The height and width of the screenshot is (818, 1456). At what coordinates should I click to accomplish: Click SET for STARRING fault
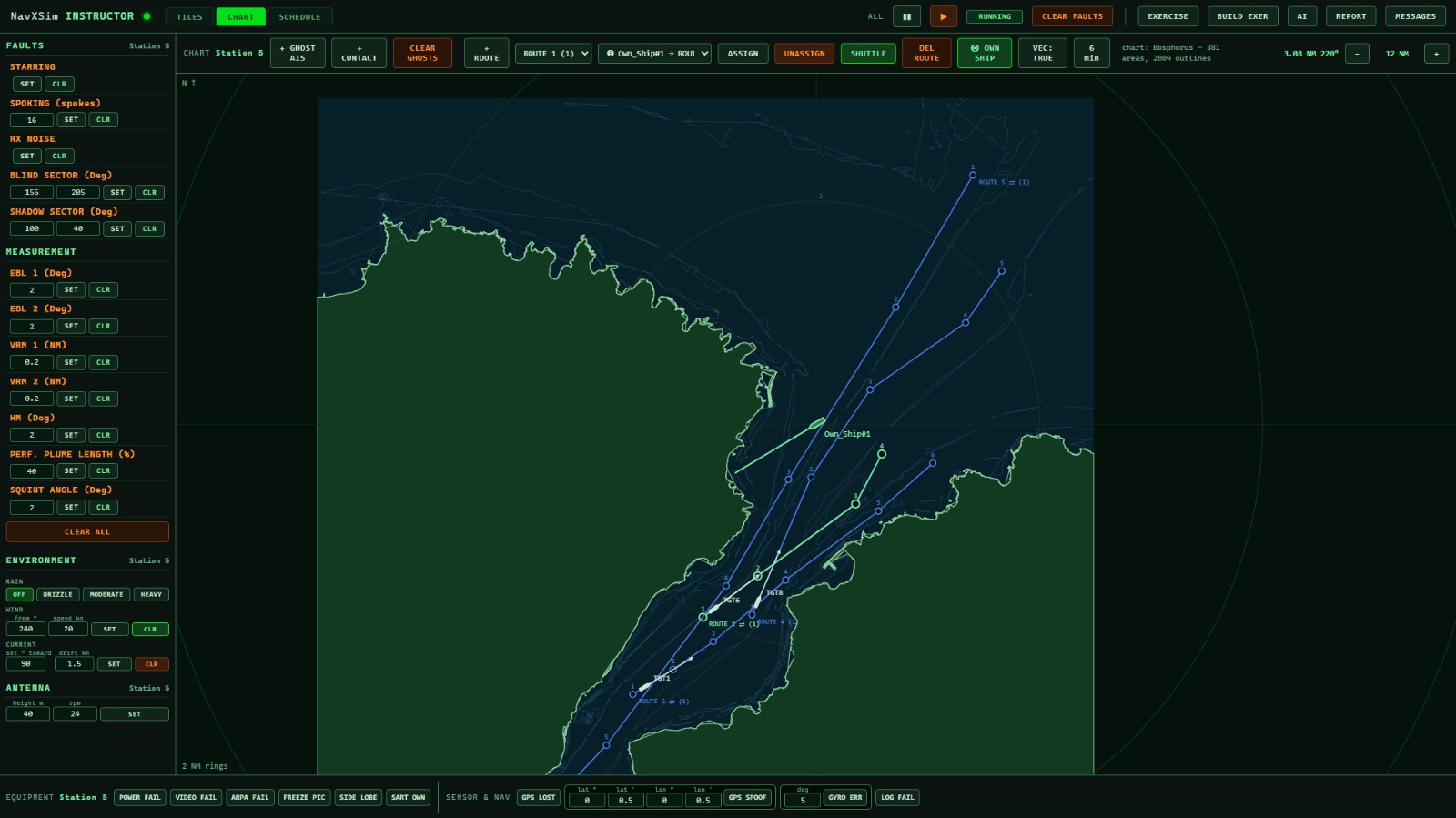click(27, 84)
